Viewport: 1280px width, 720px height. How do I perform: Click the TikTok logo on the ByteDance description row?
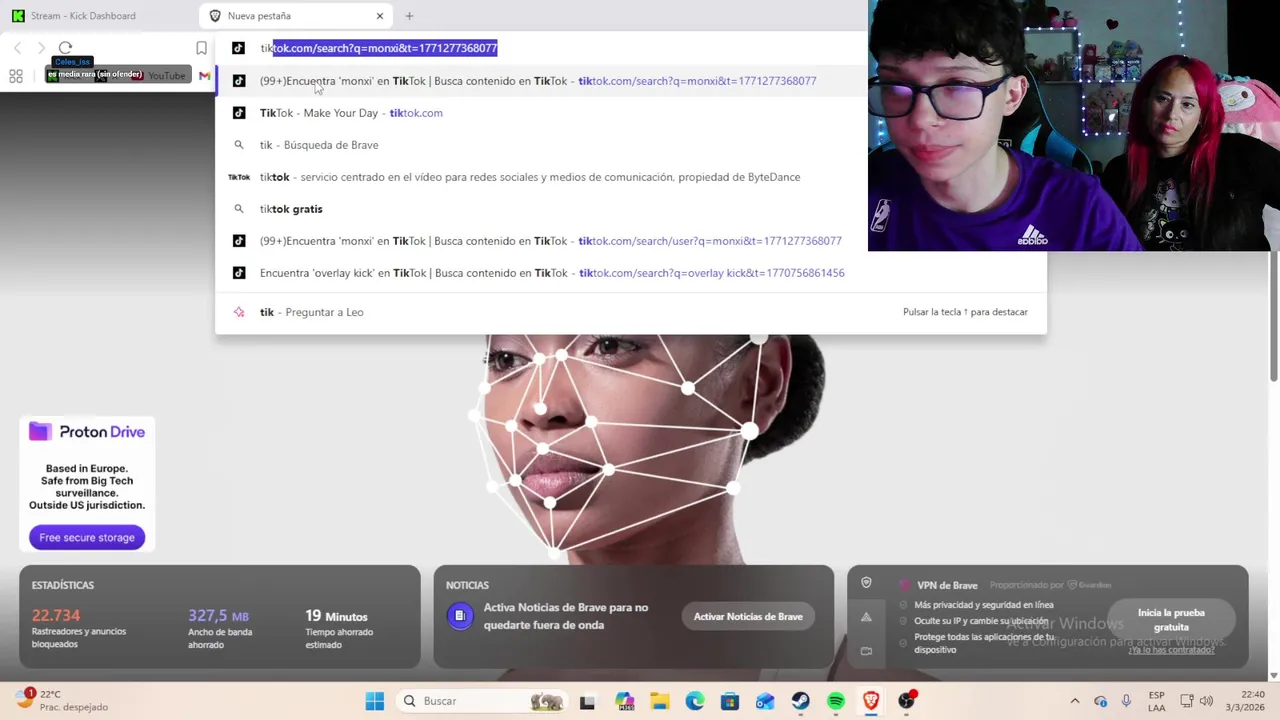[x=239, y=177]
